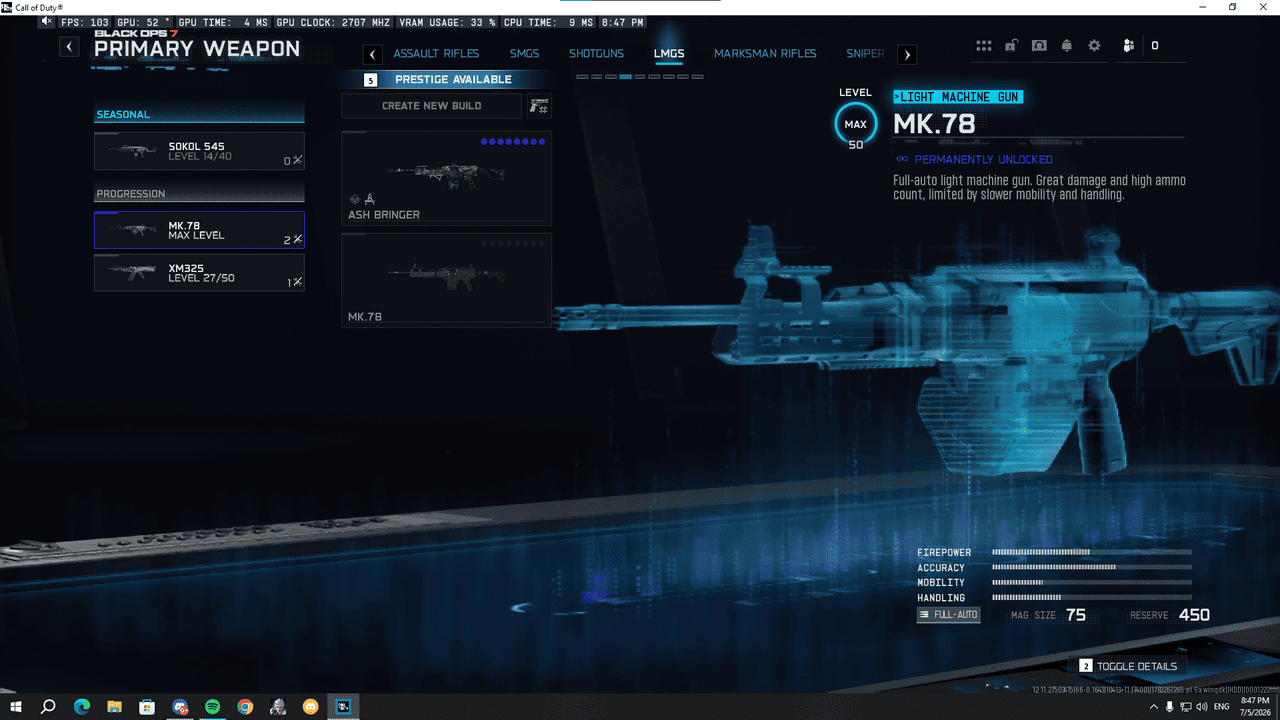1280x720 pixels.
Task: Show previous weapon categories with the left chevron
Action: pyautogui.click(x=373, y=55)
